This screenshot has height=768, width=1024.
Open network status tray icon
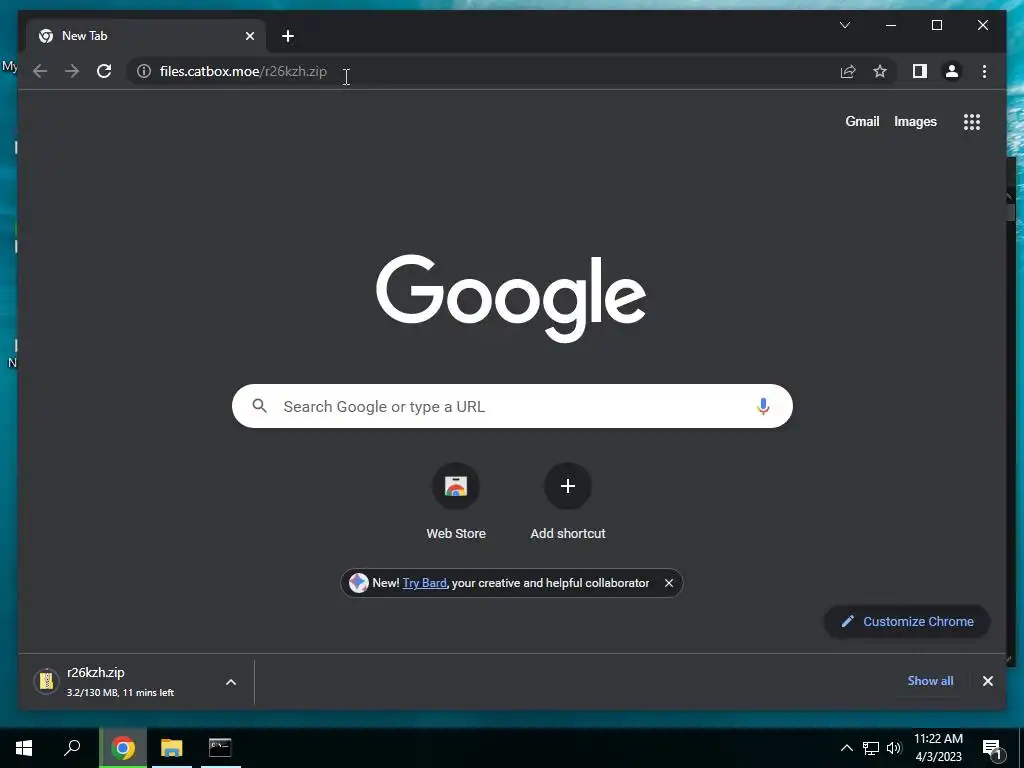871,748
